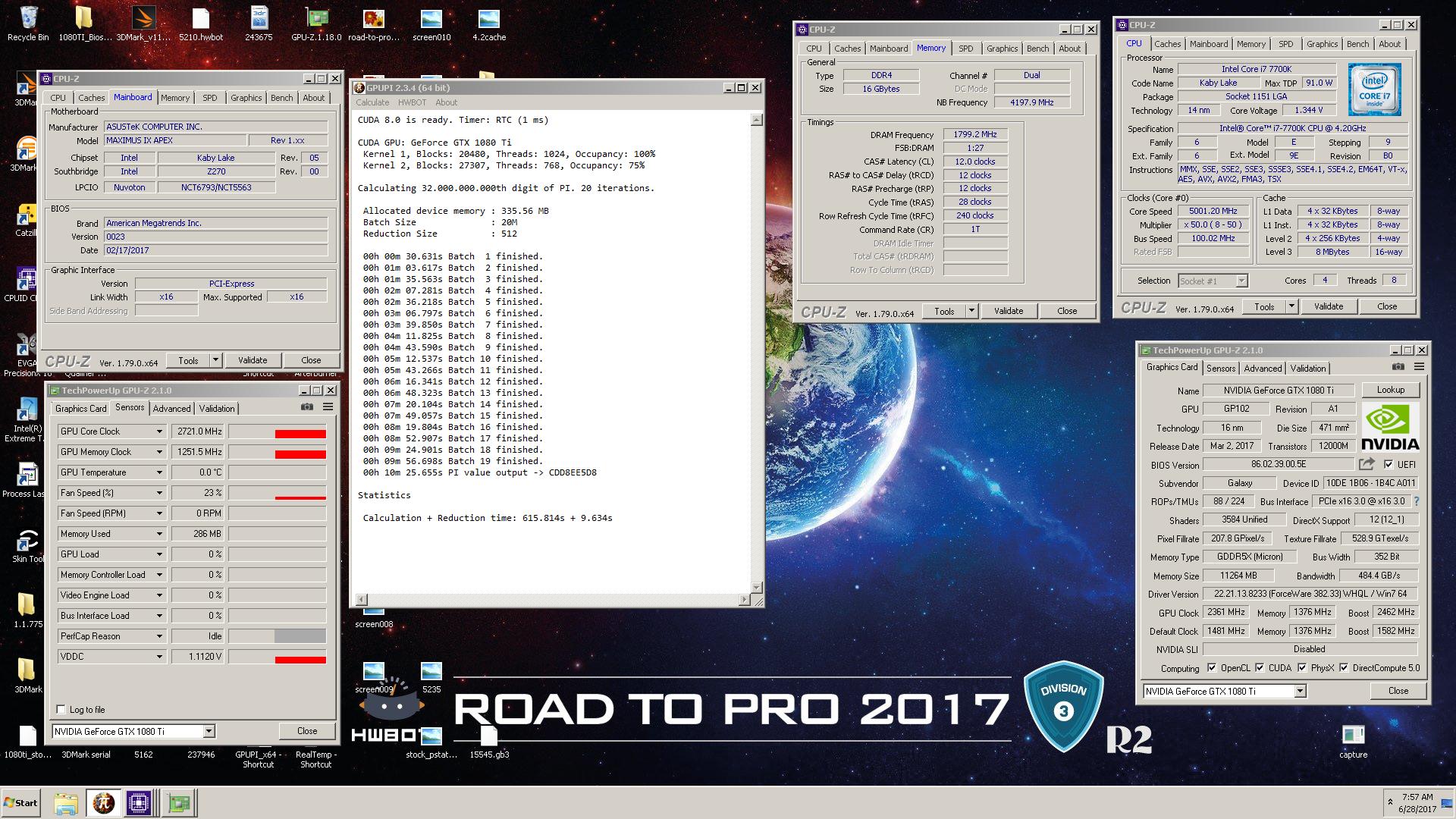Viewport: 1456px width, 819px height.
Task: Open GPU selector dropdown in Graphics Card window
Action: (1300, 691)
